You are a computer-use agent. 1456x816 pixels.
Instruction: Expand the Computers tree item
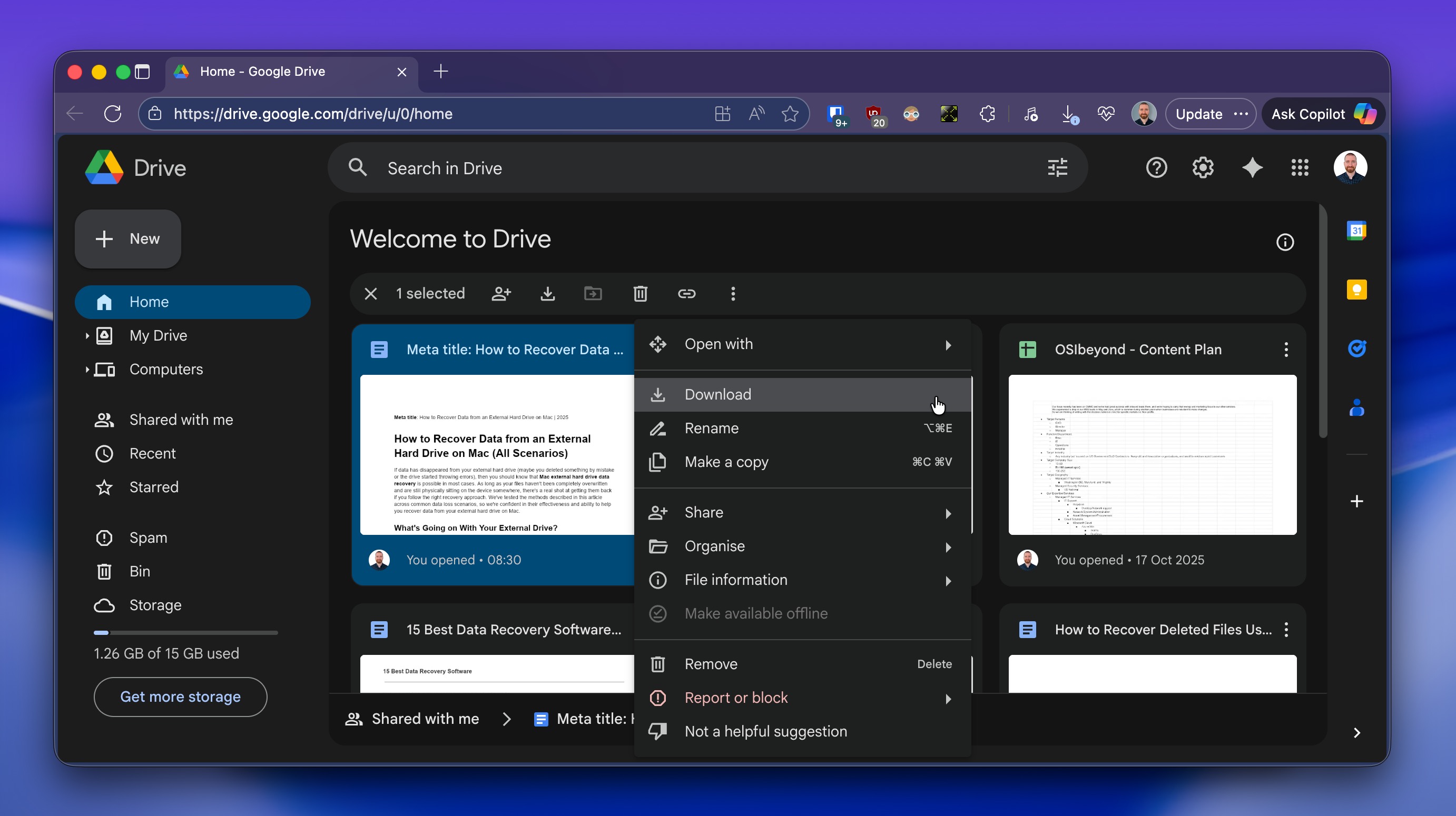pos(86,370)
